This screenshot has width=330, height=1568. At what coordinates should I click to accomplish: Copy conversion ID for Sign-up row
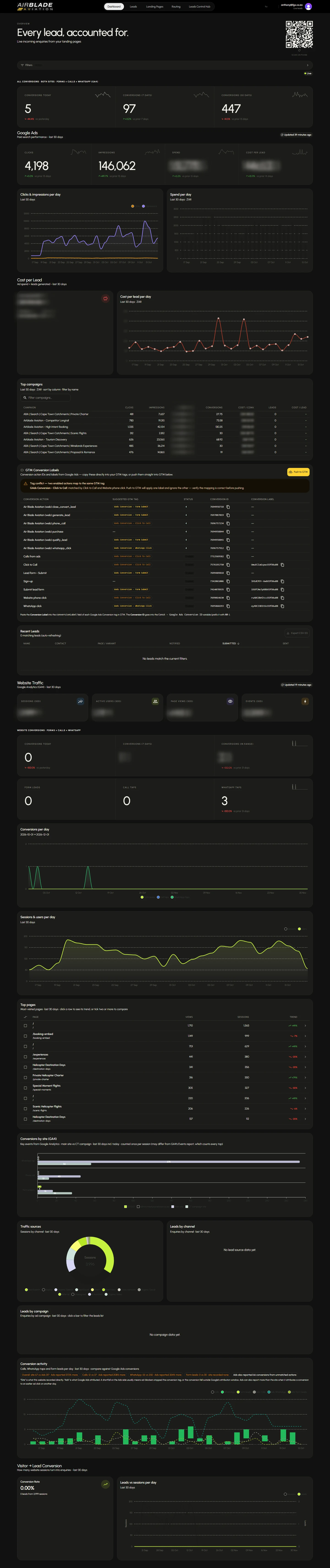click(228, 581)
